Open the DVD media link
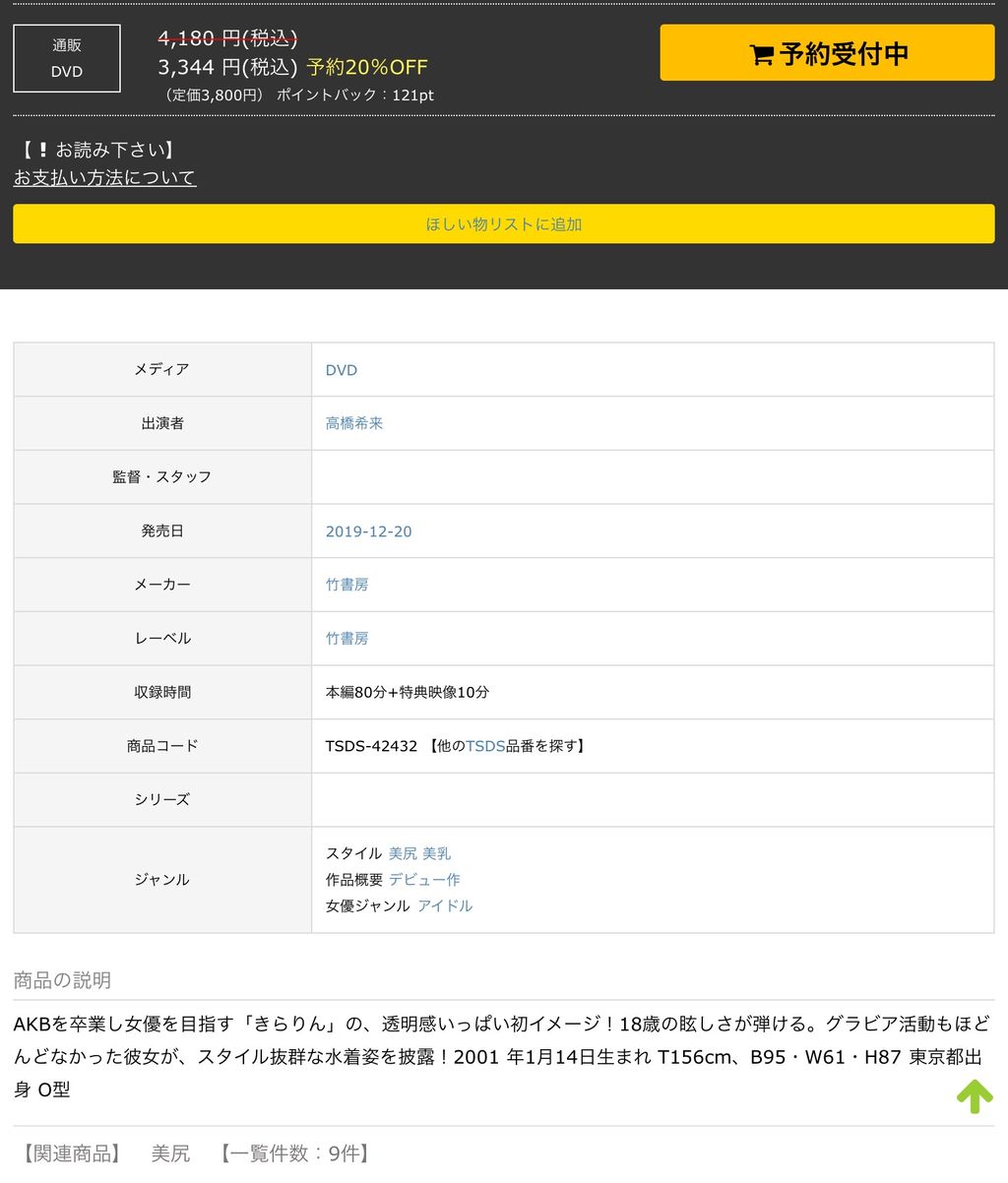1008x1183 pixels. tap(342, 370)
